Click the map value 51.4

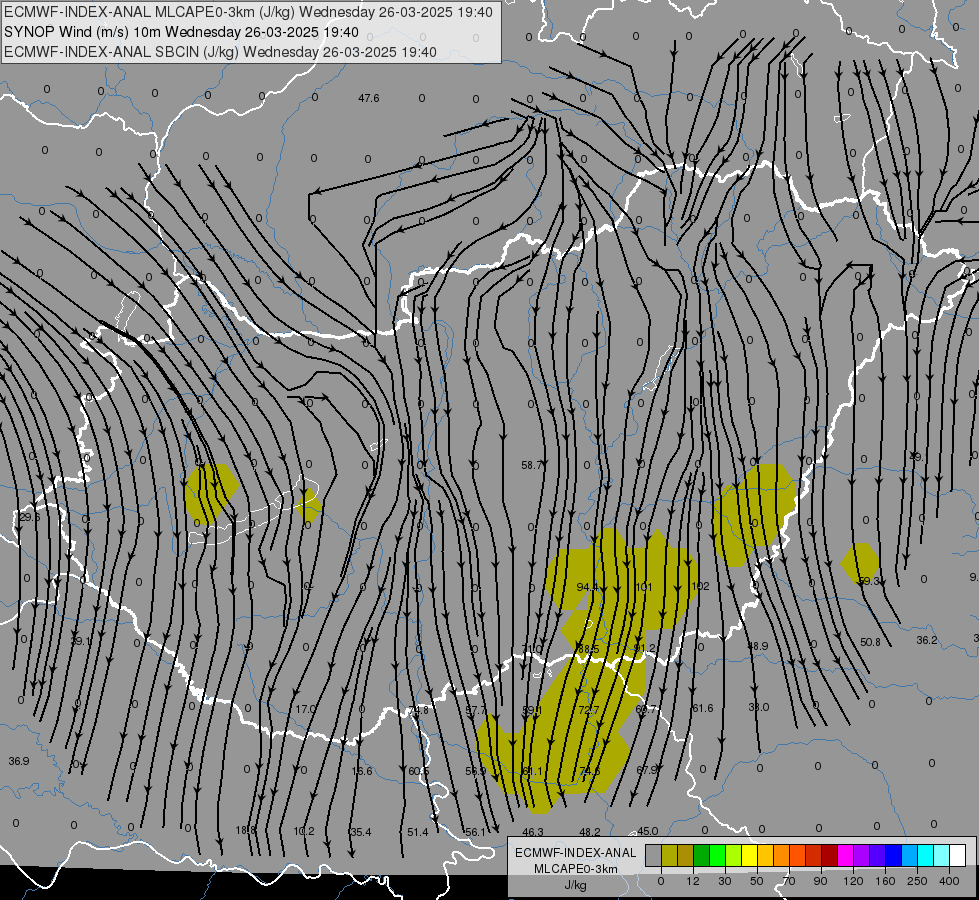418,832
